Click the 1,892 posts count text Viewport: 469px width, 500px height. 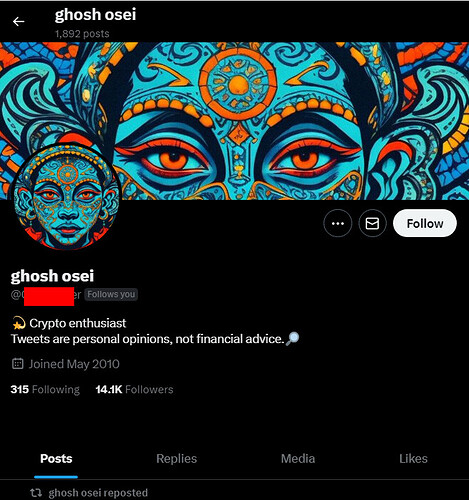(x=82, y=34)
